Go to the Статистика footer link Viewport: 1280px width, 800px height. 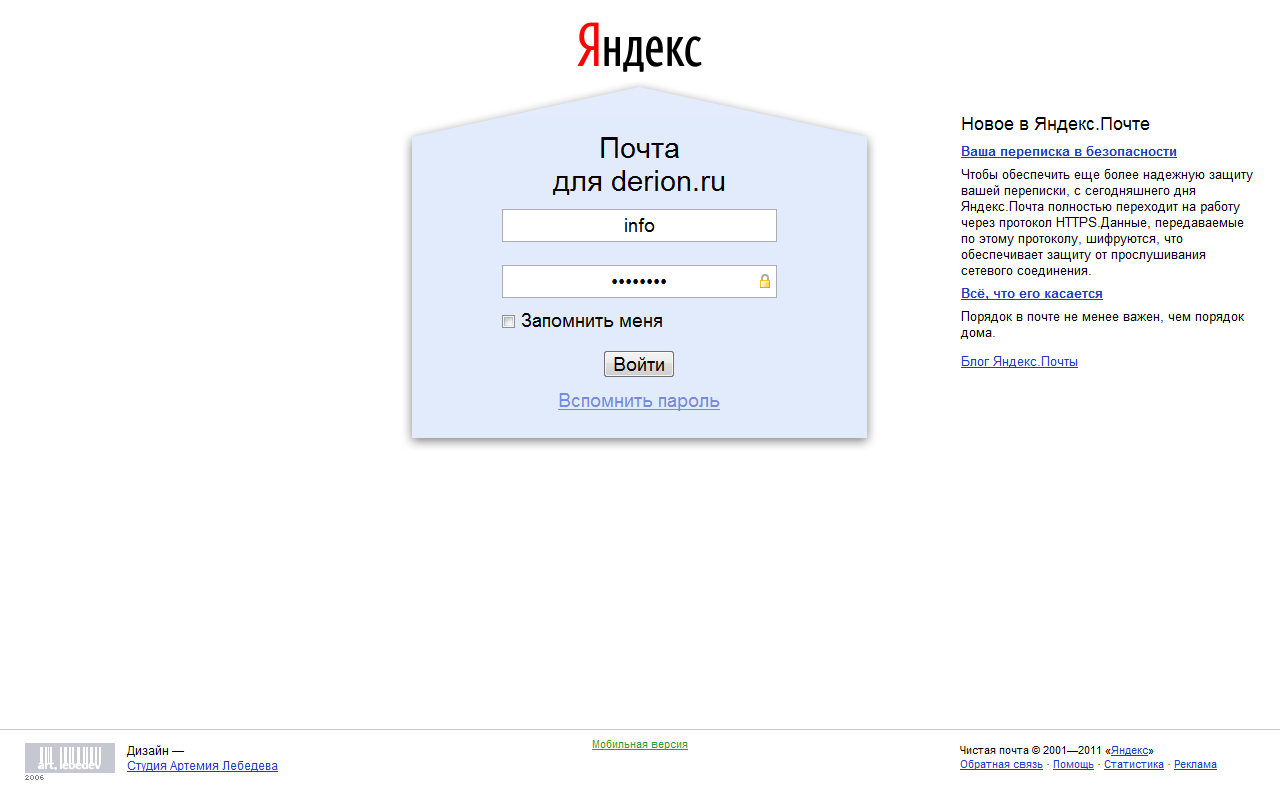tap(1133, 764)
